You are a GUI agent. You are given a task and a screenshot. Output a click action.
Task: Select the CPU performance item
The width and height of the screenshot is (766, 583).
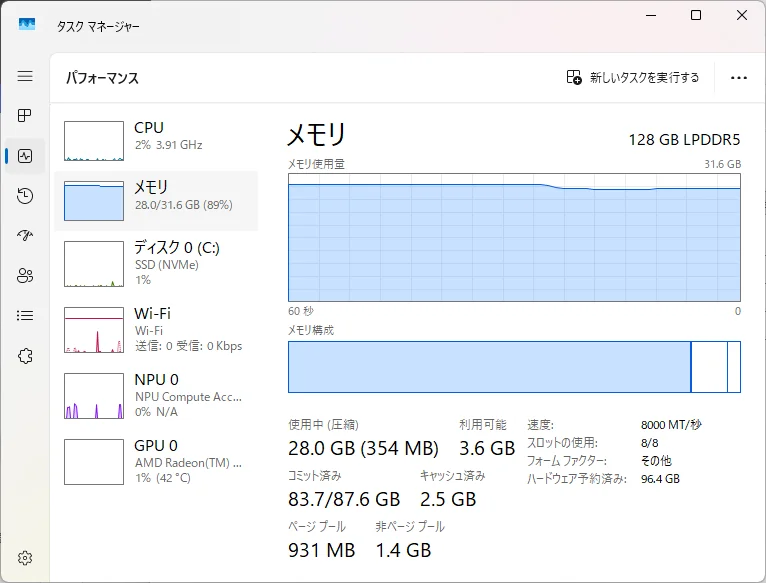(x=156, y=141)
